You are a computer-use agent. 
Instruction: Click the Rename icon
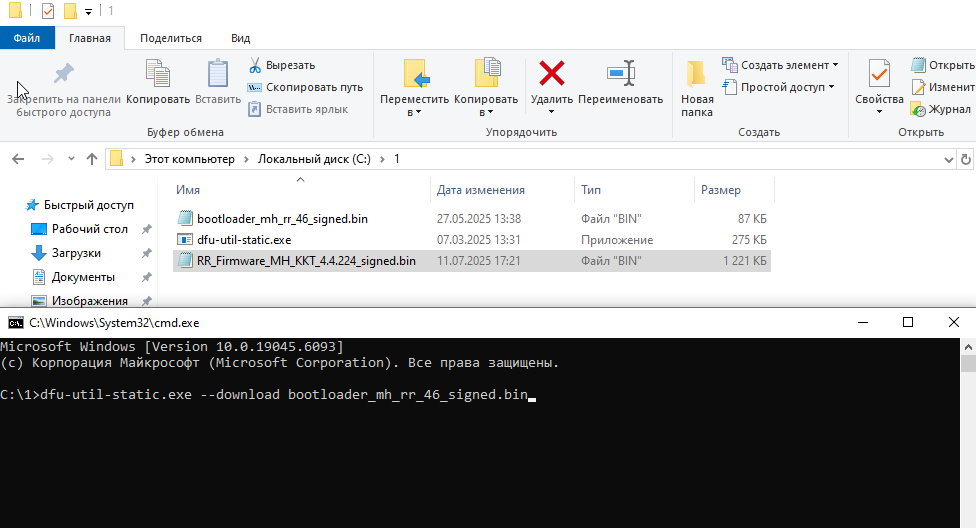tap(620, 74)
